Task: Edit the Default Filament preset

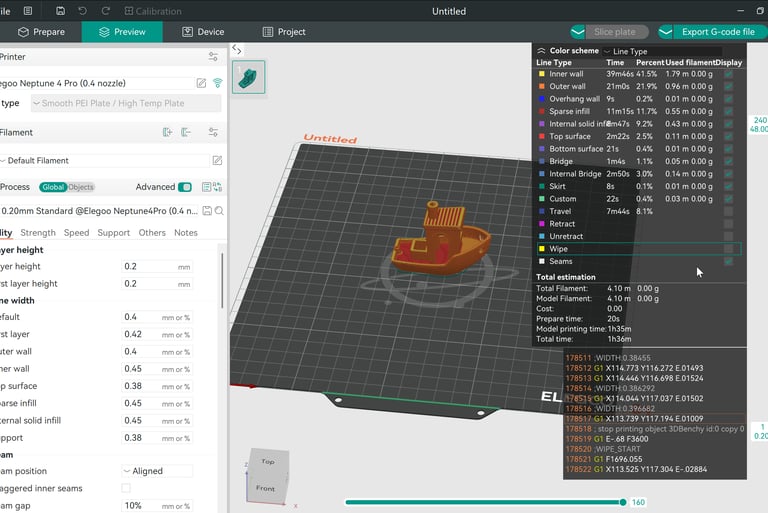Action: 217,161
